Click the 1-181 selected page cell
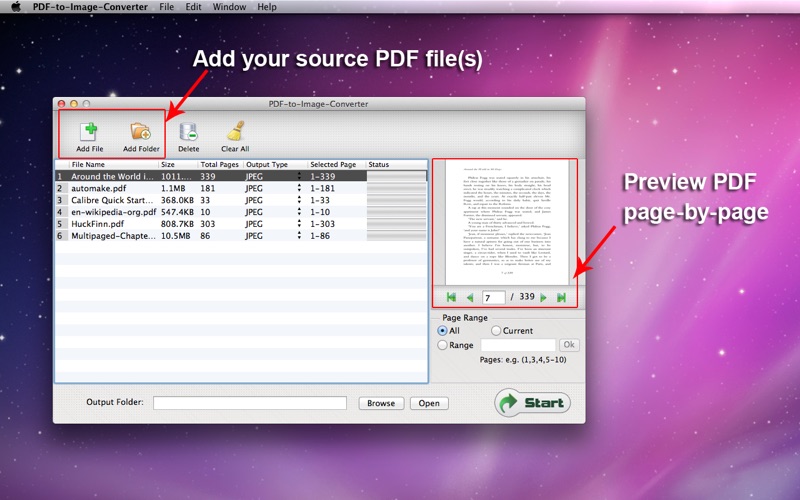 coord(322,188)
